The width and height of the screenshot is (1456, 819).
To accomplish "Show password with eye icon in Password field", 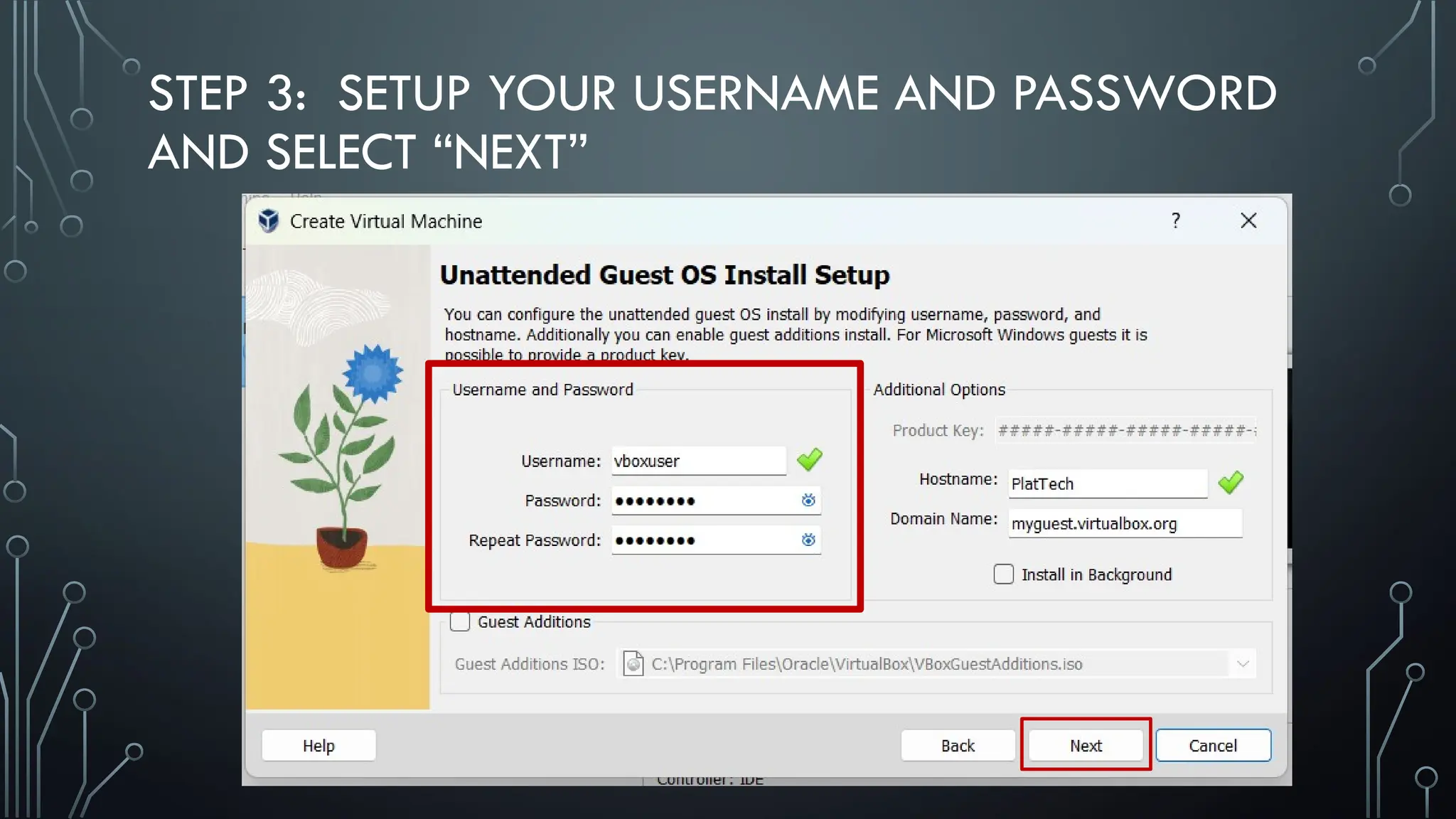I will pos(808,500).
